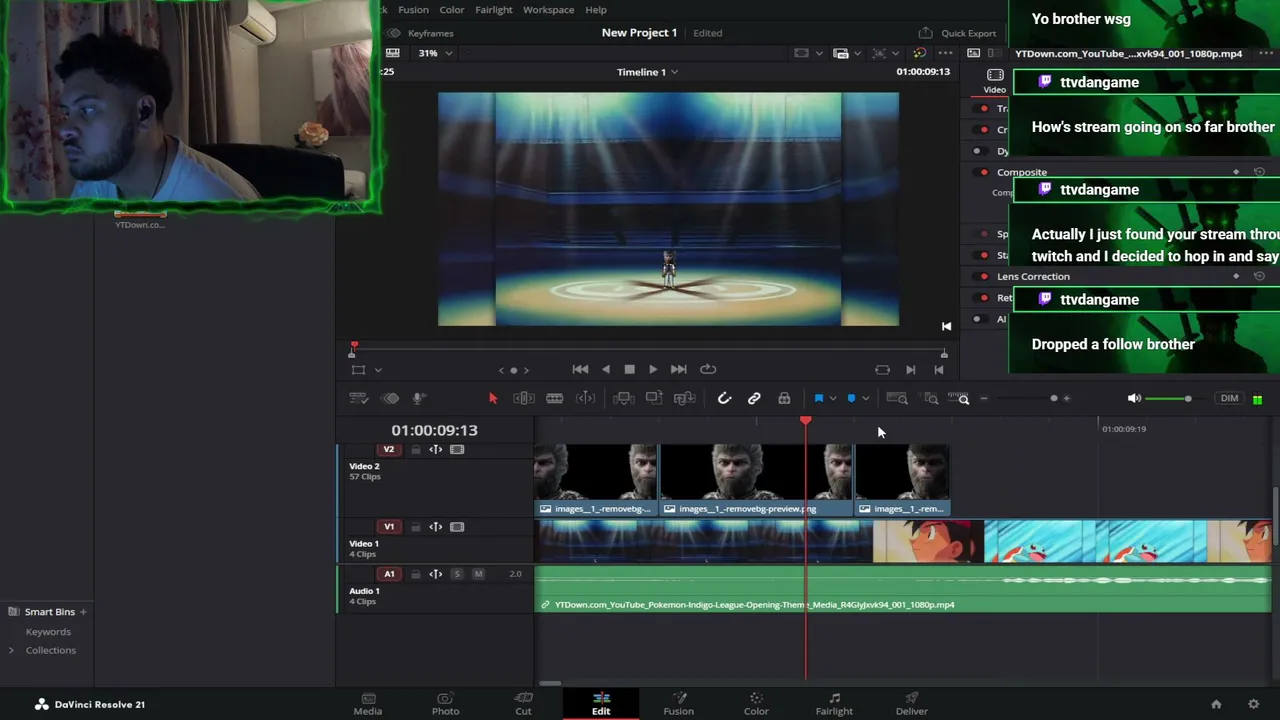Open the Keyframes panel
This screenshot has width=1280, height=720.
pyautogui.click(x=420, y=33)
